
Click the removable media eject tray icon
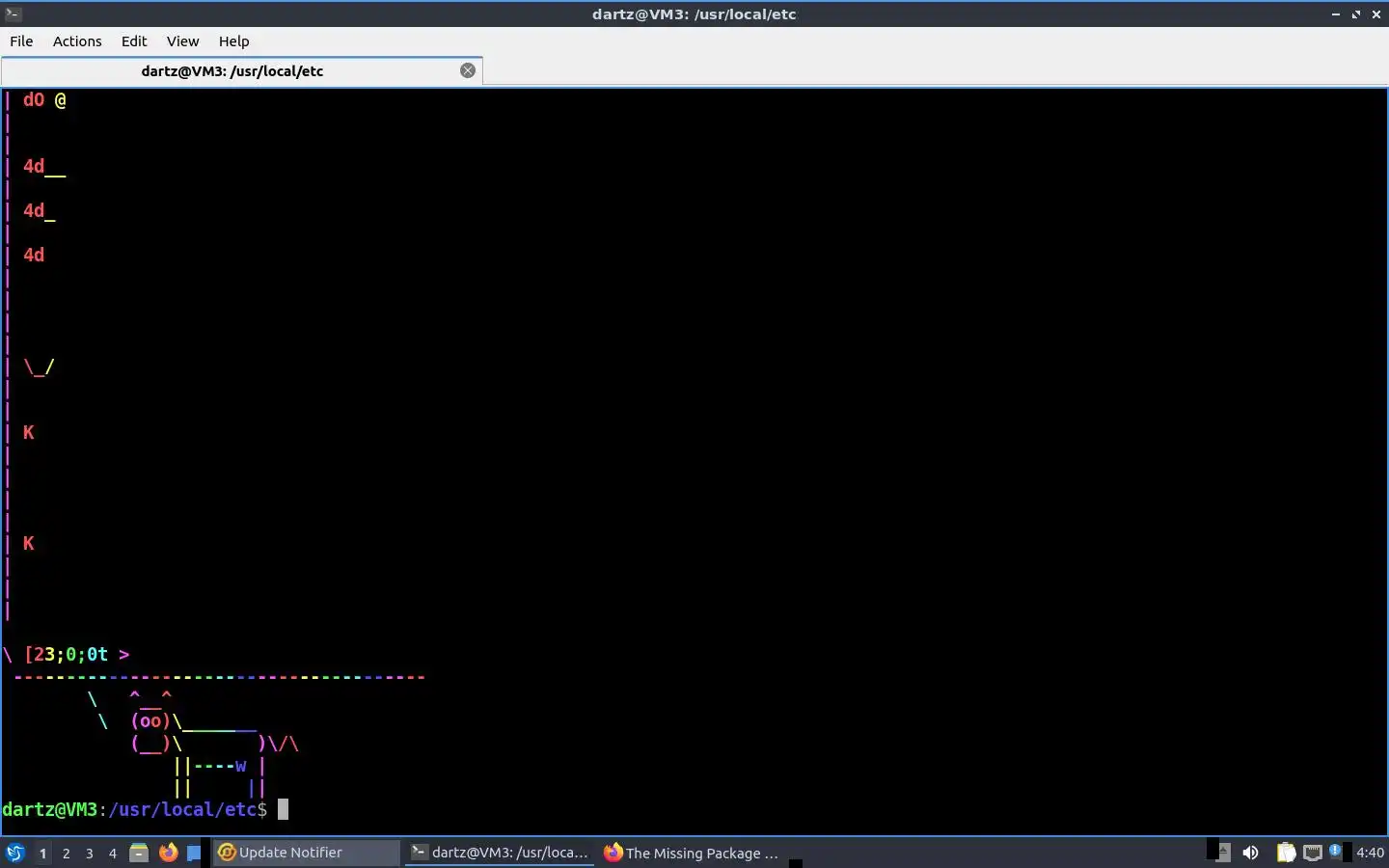point(1223,853)
